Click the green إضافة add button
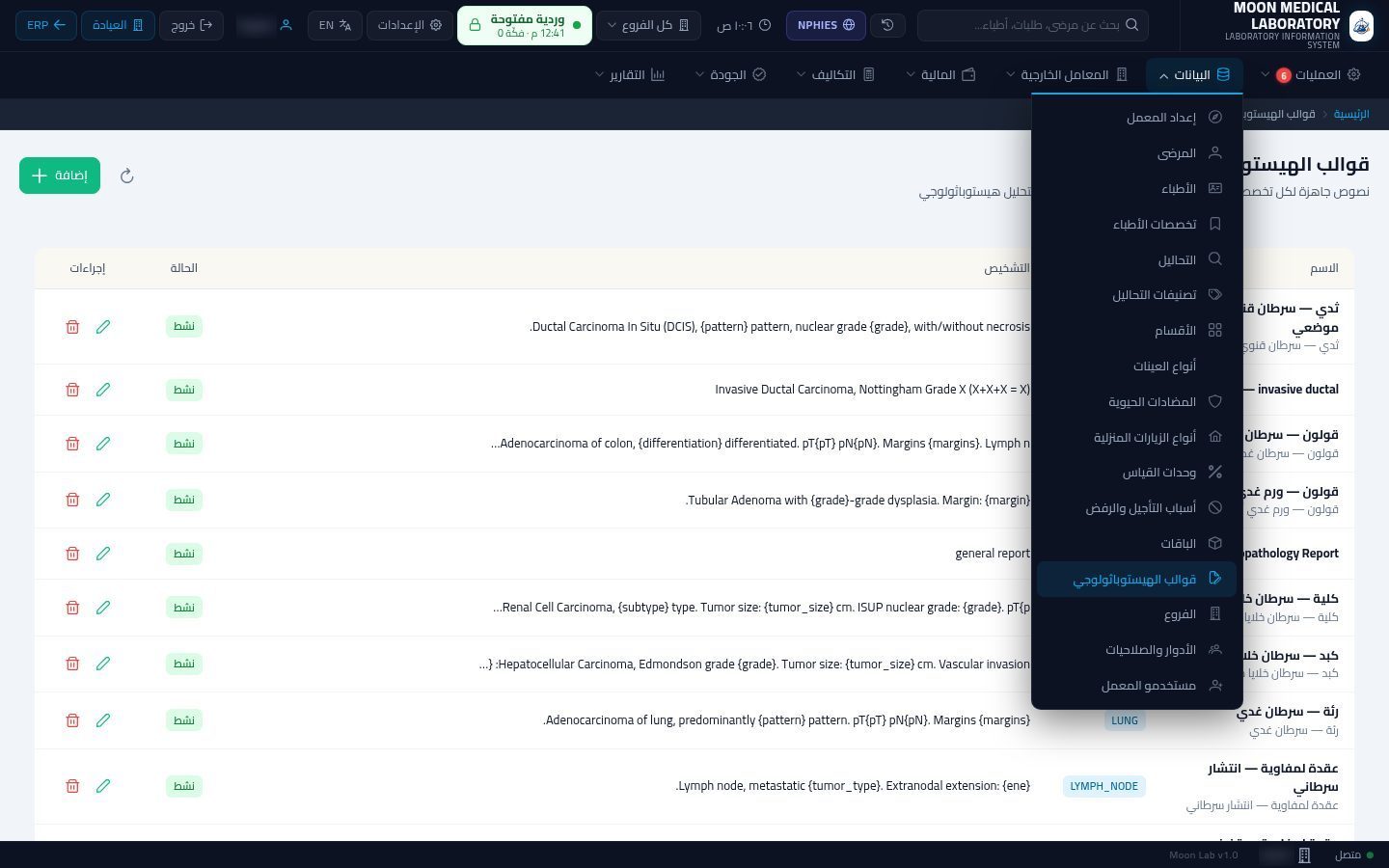The image size is (1389, 868). (60, 176)
